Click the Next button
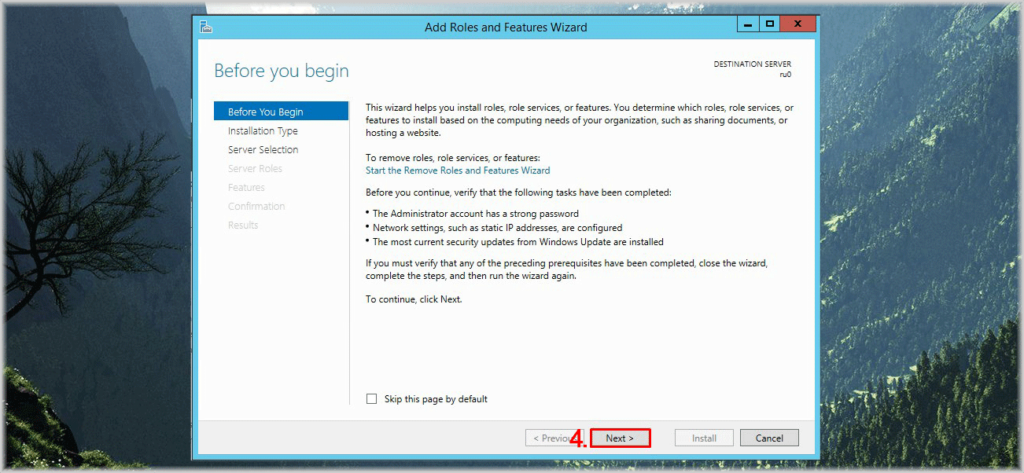 point(620,438)
